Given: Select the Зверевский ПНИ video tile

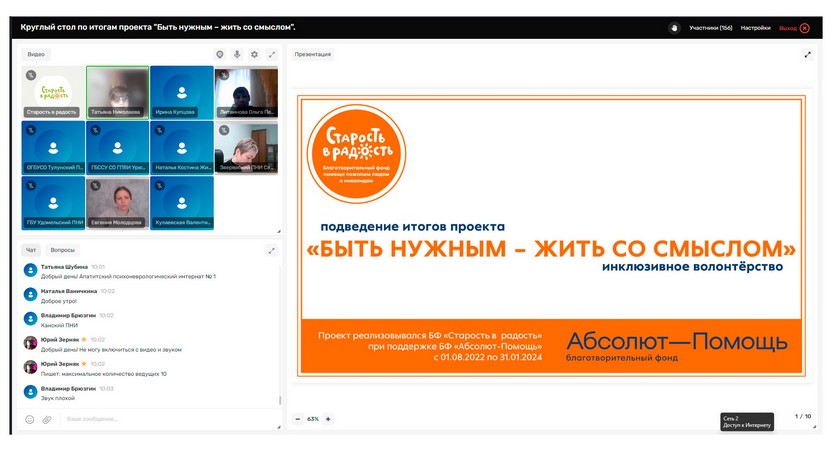Looking at the screenshot, I should pyautogui.click(x=246, y=148).
